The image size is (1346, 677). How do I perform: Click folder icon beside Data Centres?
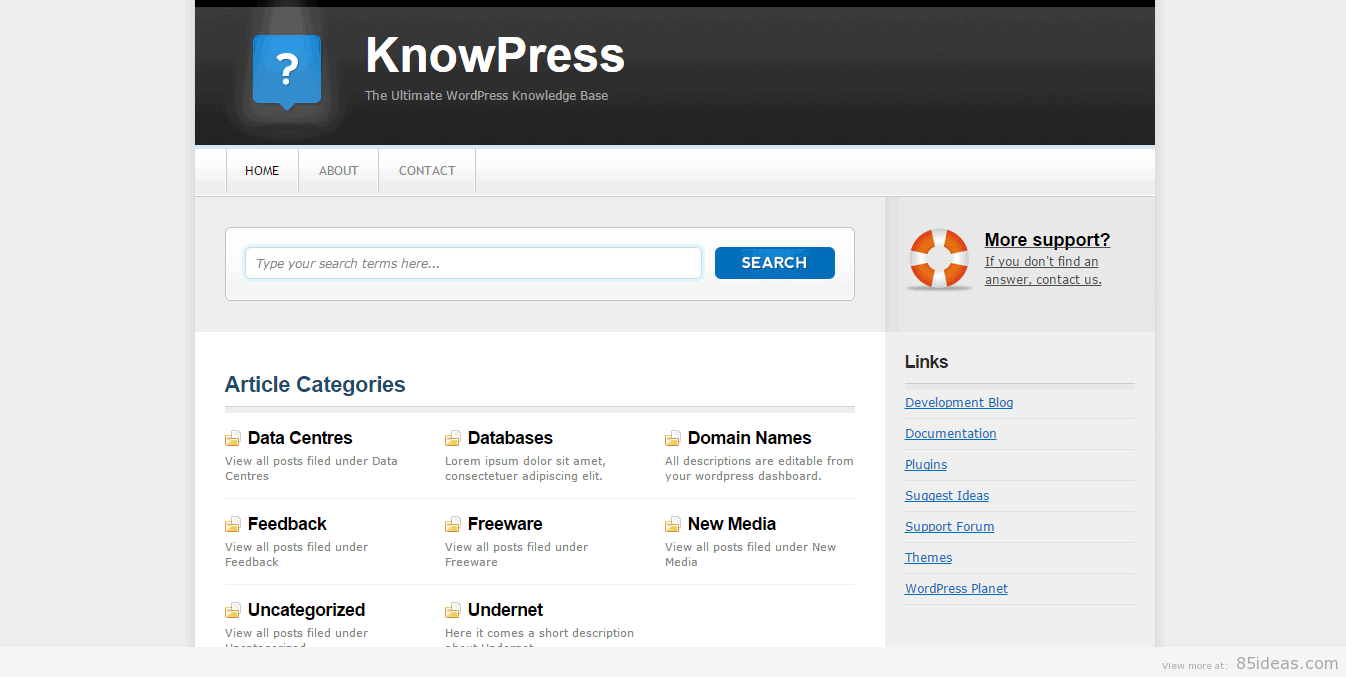point(233,438)
